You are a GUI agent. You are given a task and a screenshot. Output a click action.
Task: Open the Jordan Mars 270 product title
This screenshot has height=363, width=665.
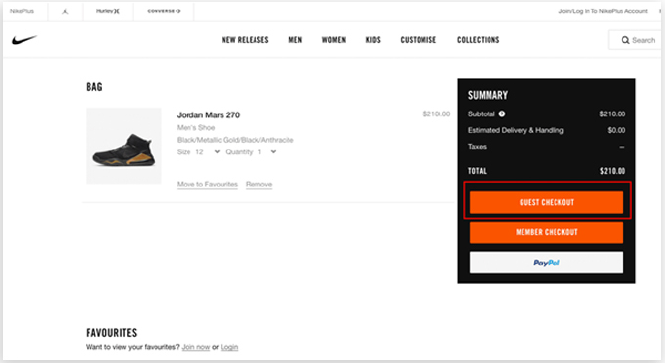coord(208,115)
